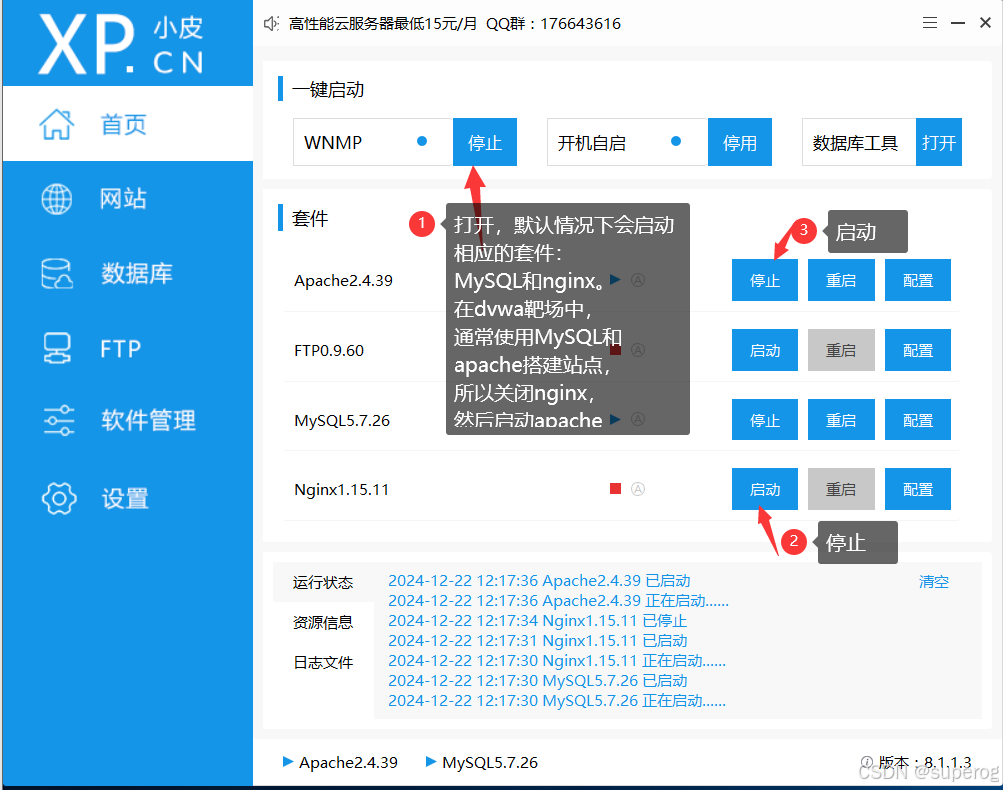This screenshot has height=790, width=1003.
Task: Click Apache2.4.39 status at bottom bar
Action: click(x=340, y=762)
